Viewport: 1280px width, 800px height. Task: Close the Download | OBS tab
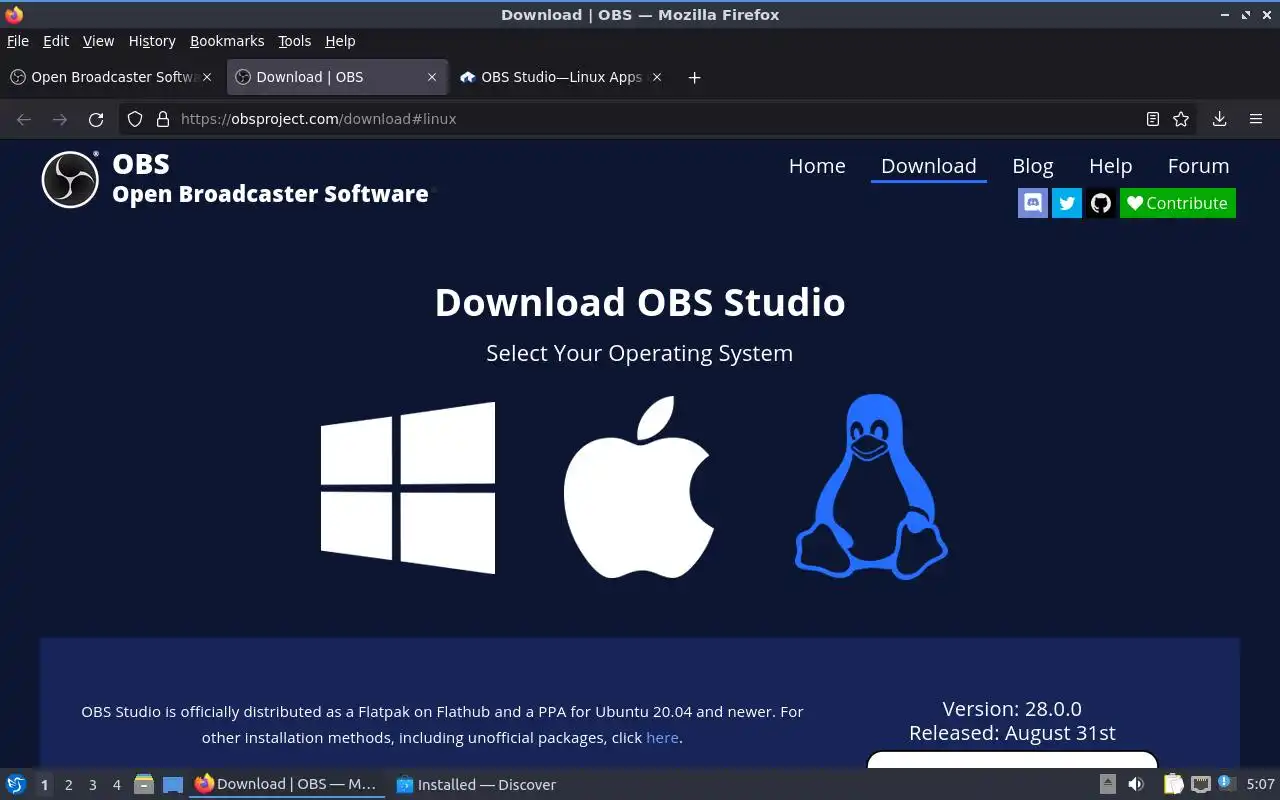click(x=432, y=77)
